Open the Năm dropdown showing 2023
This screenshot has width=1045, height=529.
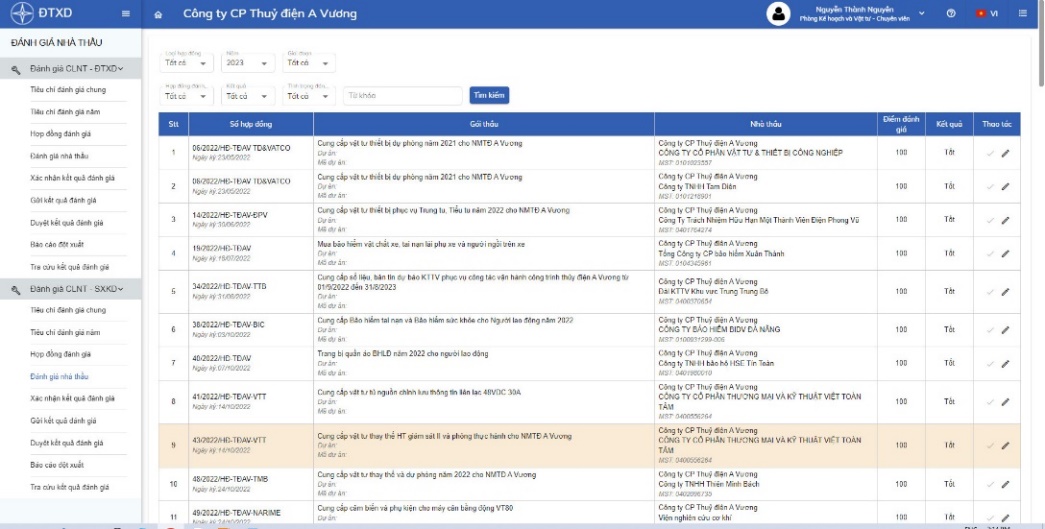coord(247,61)
